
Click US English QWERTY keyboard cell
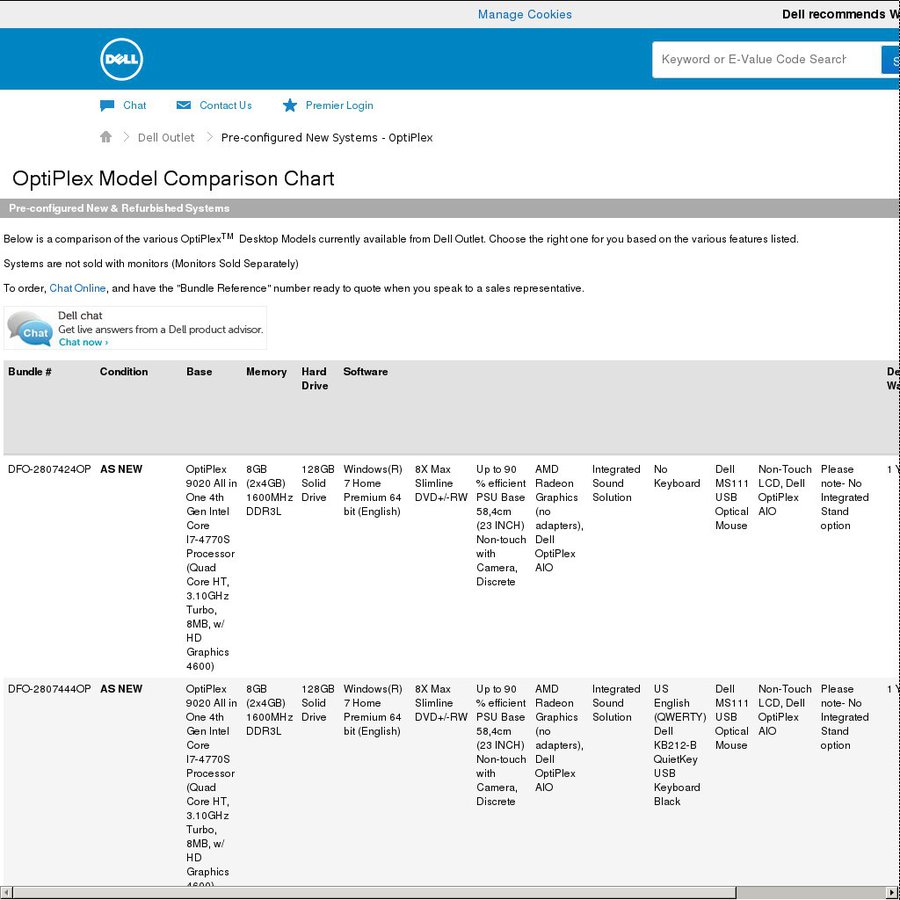(x=680, y=745)
